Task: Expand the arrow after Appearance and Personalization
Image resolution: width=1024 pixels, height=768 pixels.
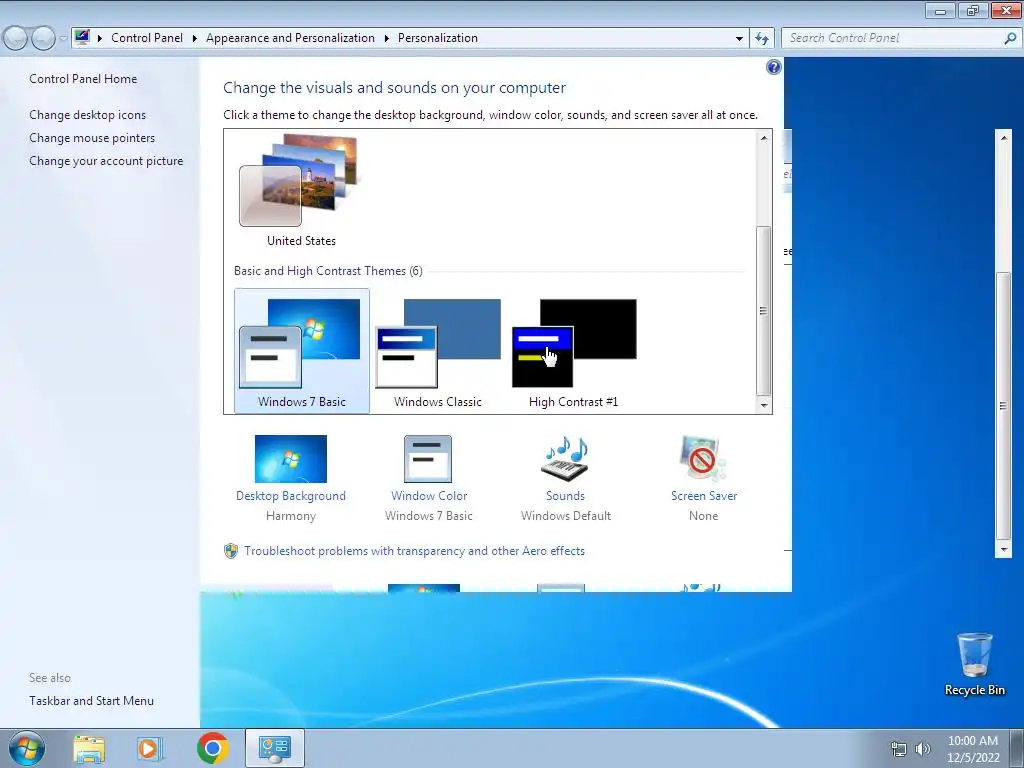Action: [387, 39]
